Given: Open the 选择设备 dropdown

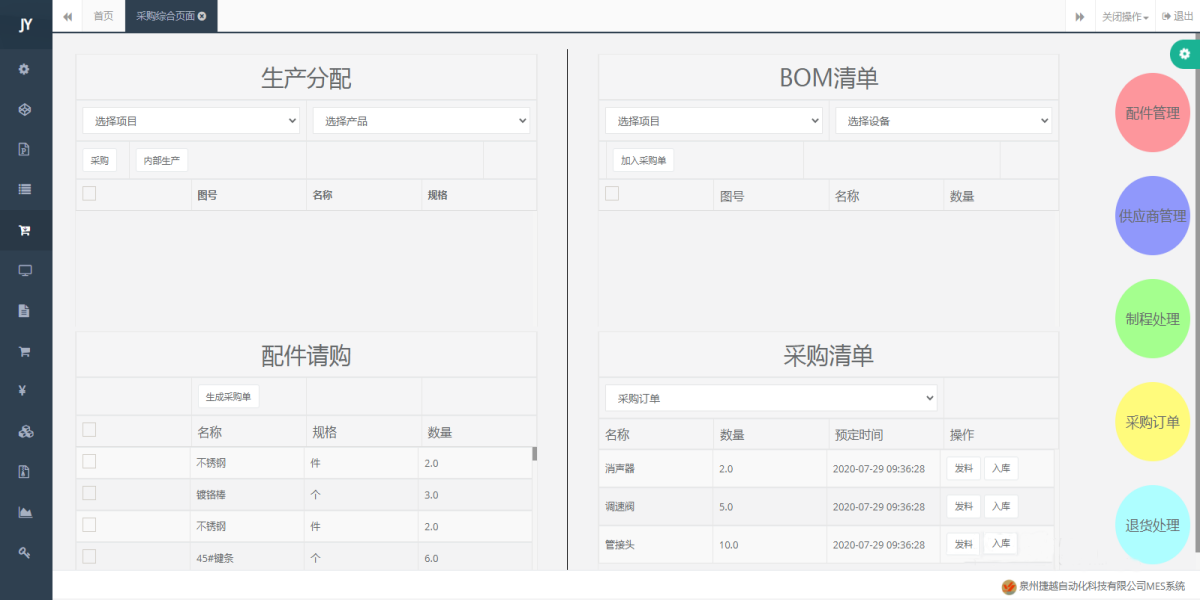Looking at the screenshot, I should [944, 121].
